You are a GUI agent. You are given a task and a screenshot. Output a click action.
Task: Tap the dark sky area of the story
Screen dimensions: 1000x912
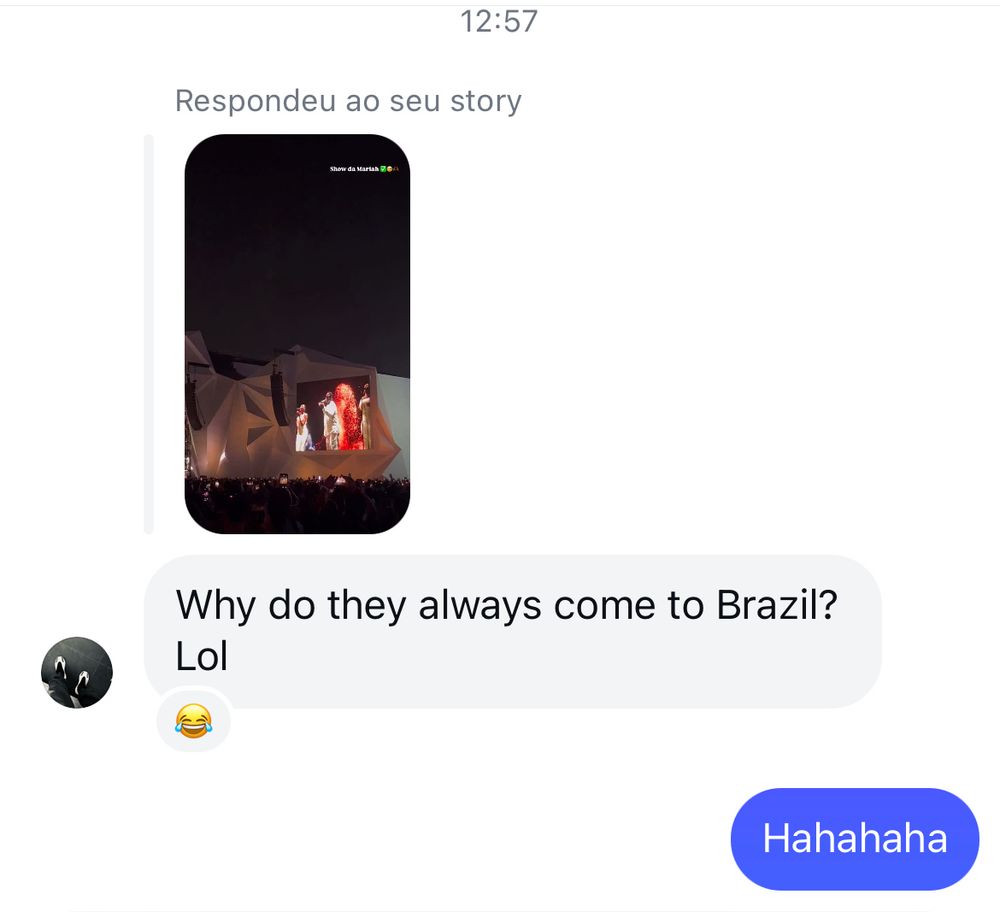[x=297, y=255]
